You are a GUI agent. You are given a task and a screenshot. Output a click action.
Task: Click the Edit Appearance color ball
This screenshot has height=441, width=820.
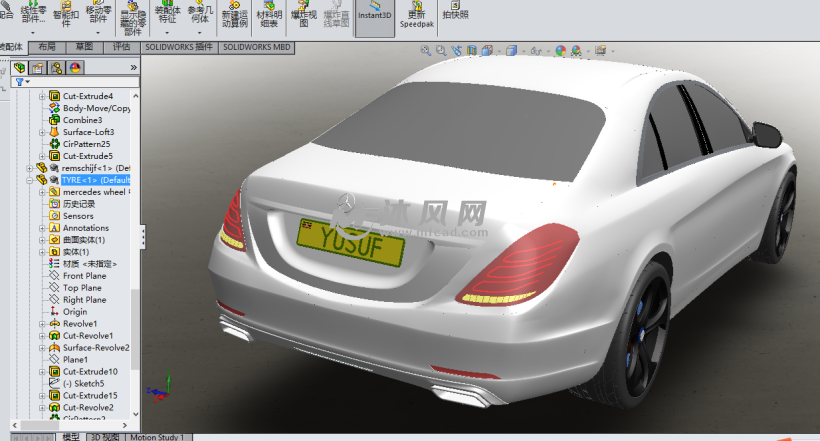tap(561, 50)
